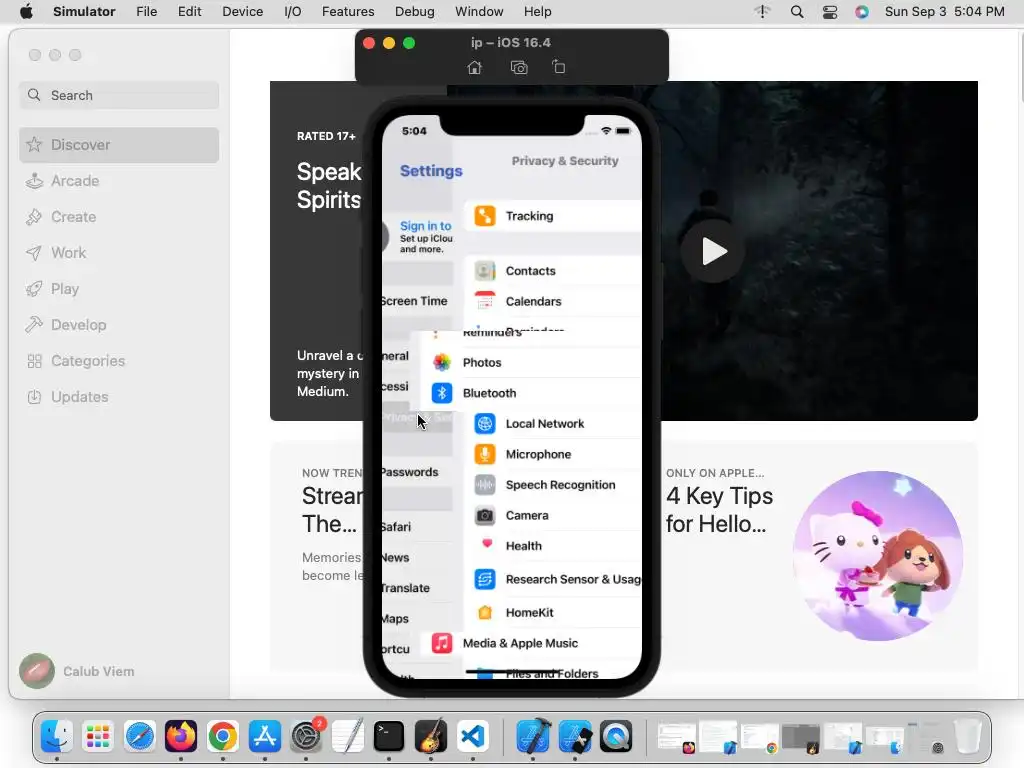1024x768 pixels.
Task: Open the Debug menu
Action: pyautogui.click(x=415, y=12)
